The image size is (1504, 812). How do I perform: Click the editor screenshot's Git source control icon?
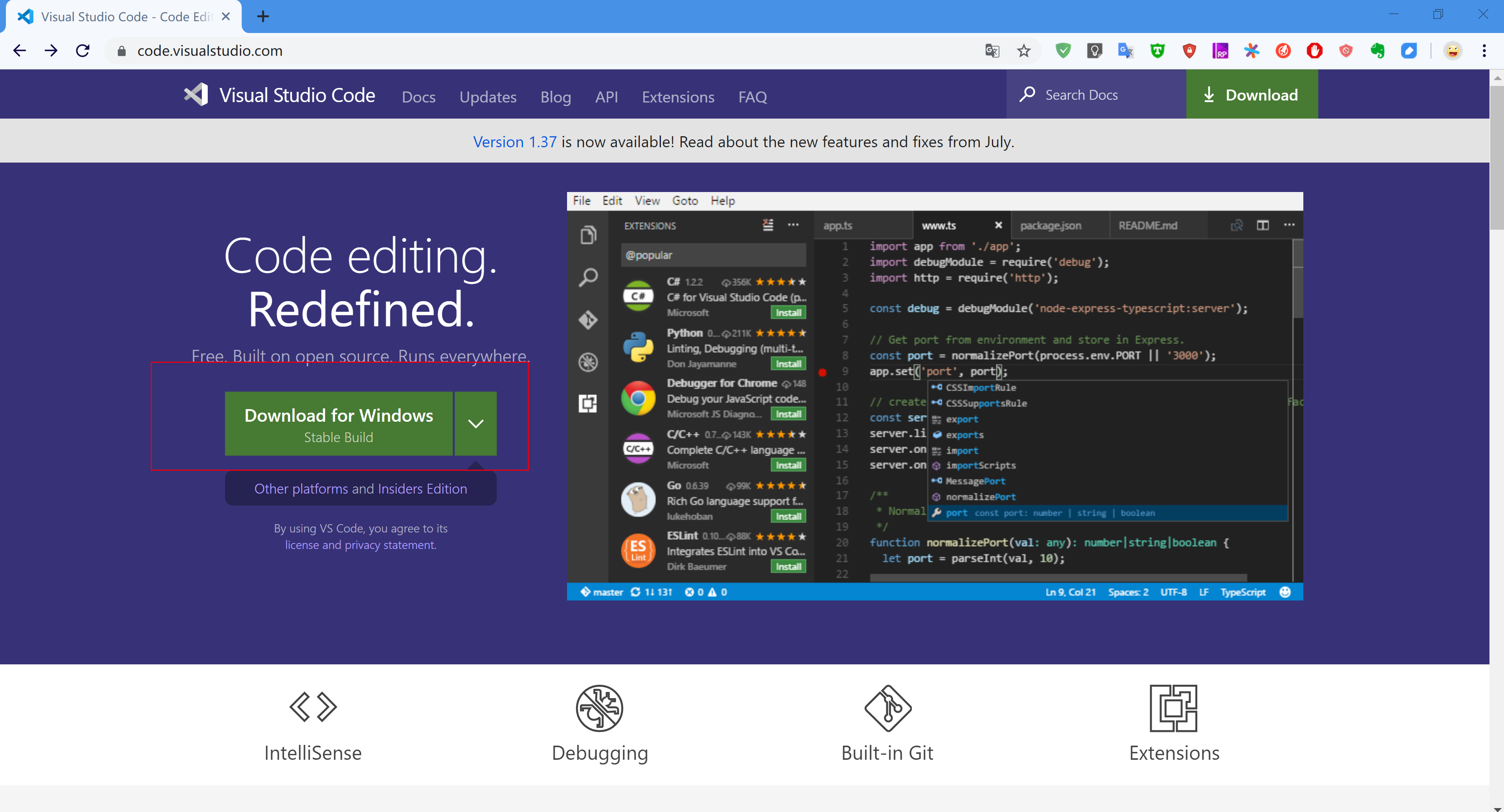tap(588, 319)
